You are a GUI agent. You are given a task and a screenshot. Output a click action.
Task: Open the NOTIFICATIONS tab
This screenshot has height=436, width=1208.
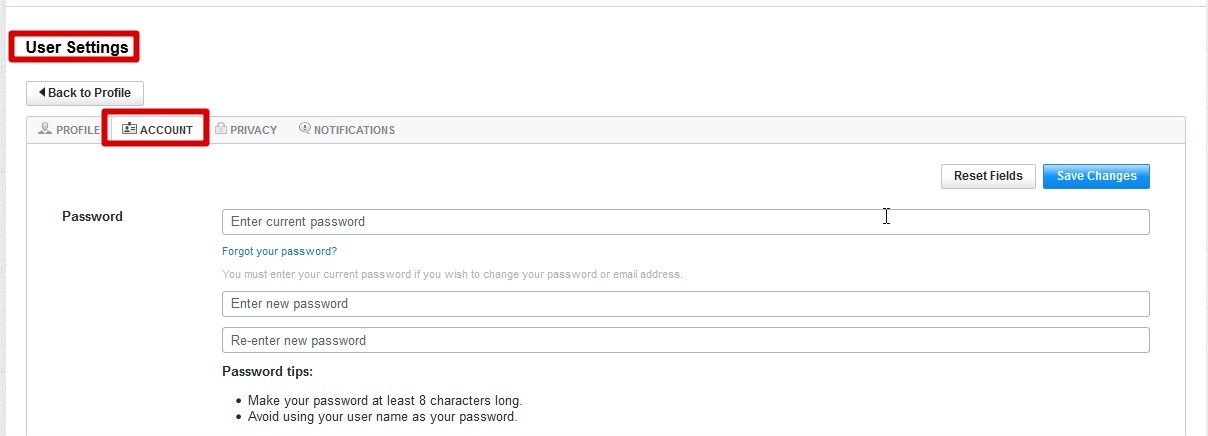(347, 130)
